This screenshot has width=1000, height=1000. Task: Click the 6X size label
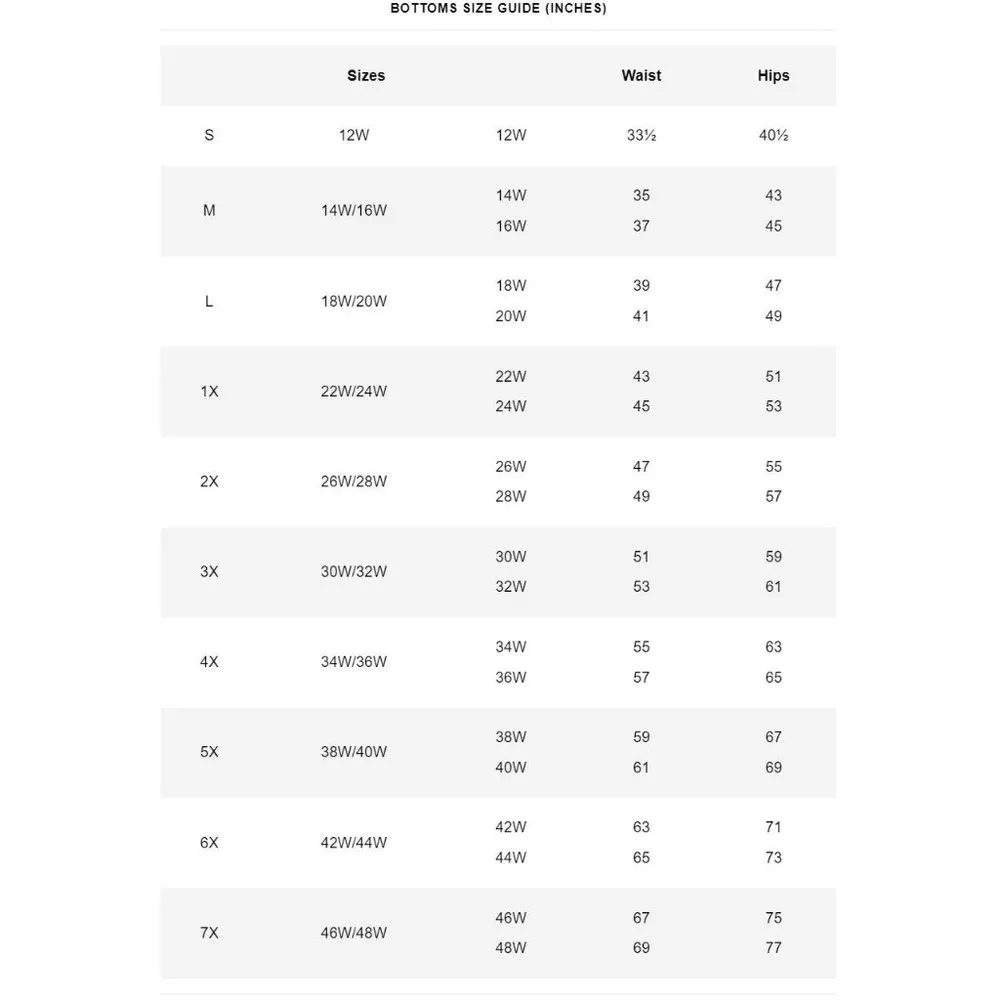click(209, 843)
